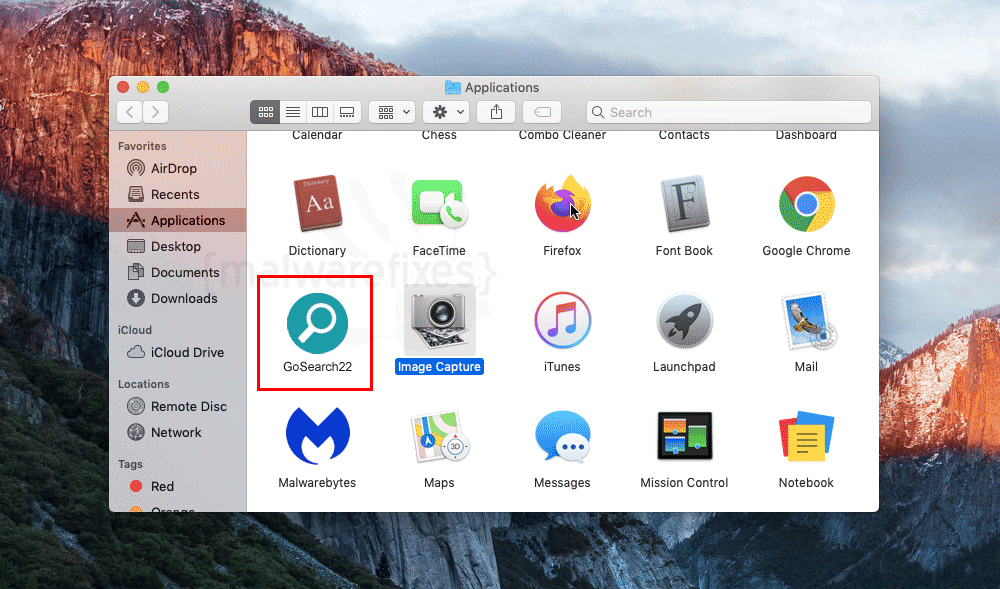
Task: Click the Mission Control name label
Action: click(684, 483)
